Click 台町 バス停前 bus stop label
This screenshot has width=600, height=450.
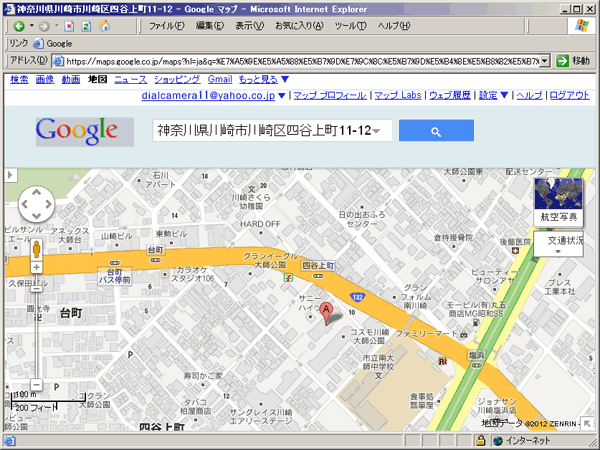pyautogui.click(x=114, y=276)
